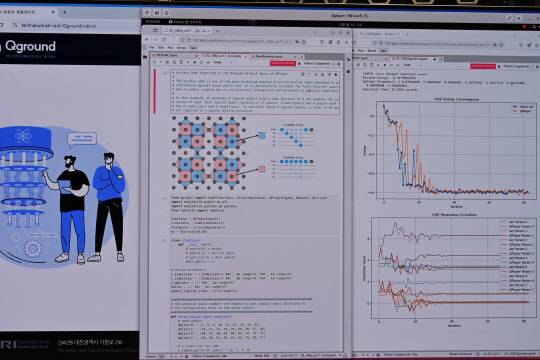Run selected cell in right notebook
The width and height of the screenshot is (540, 360).
(378, 65)
